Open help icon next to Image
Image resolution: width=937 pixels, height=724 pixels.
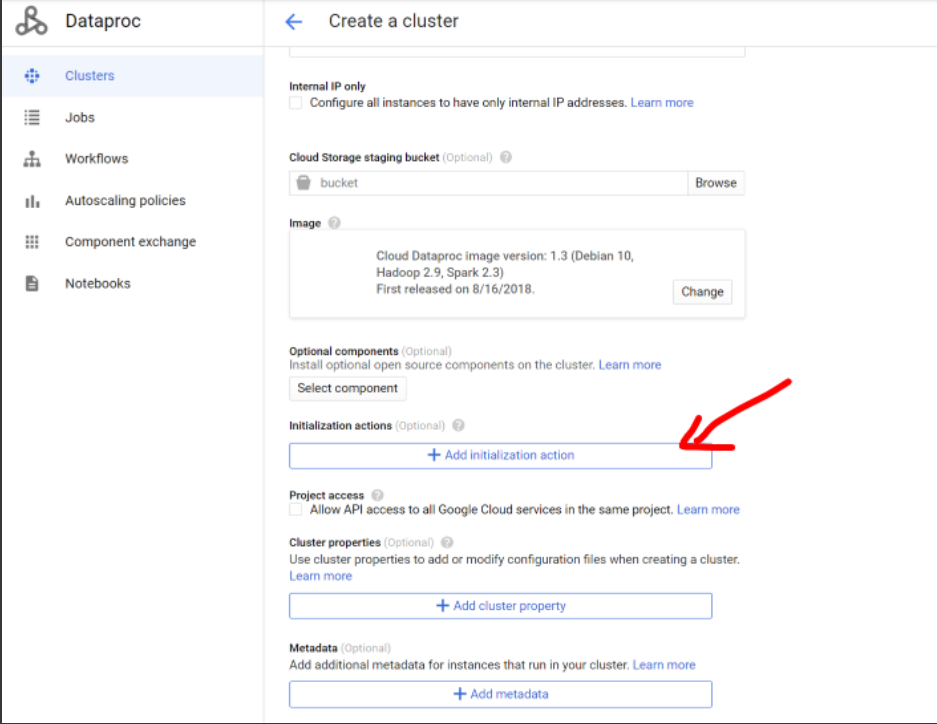click(x=334, y=223)
